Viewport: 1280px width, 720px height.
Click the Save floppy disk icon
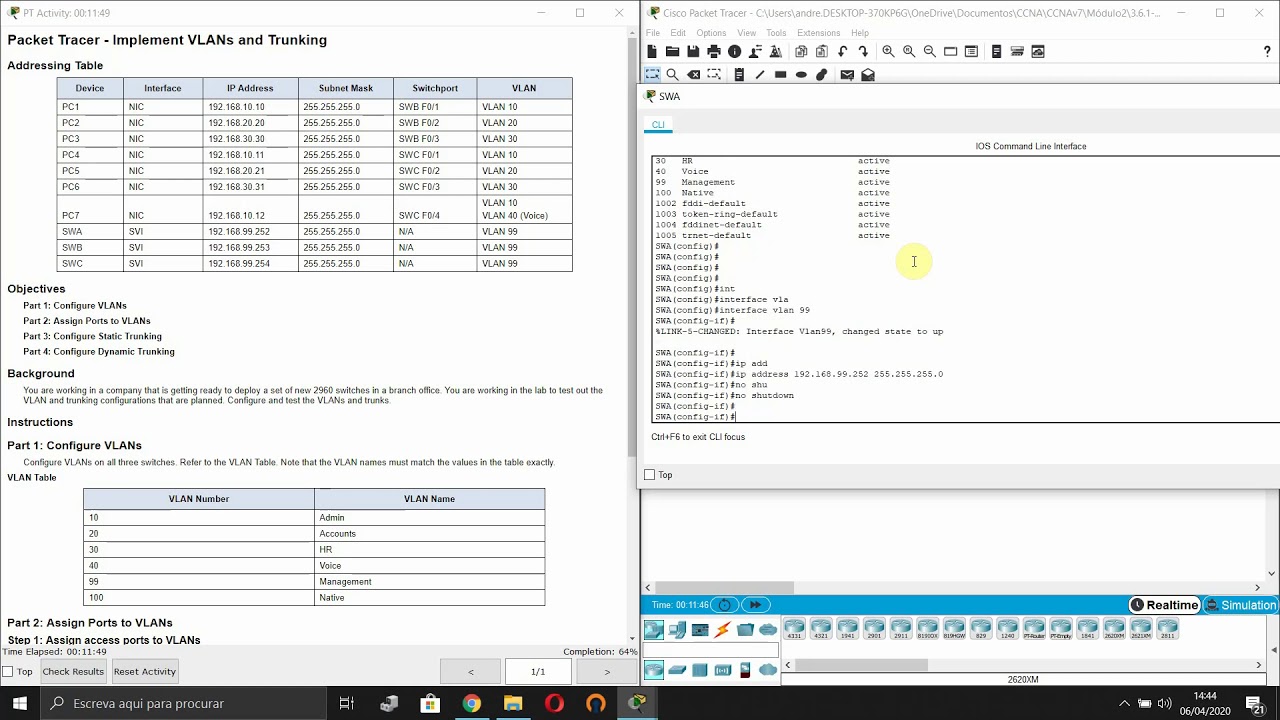[x=693, y=52]
